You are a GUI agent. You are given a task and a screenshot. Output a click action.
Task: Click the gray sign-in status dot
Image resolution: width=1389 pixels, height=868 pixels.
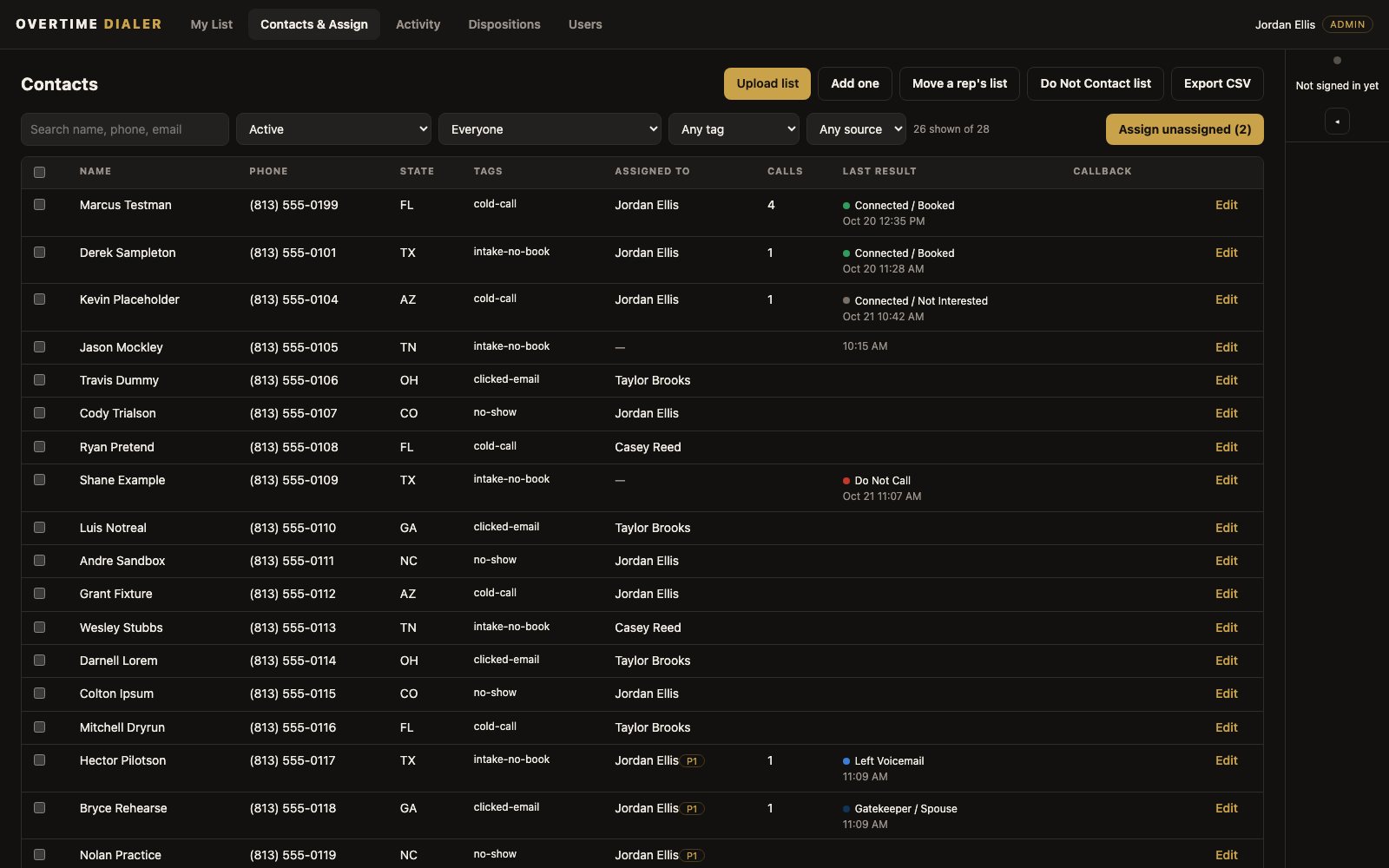(1337, 61)
